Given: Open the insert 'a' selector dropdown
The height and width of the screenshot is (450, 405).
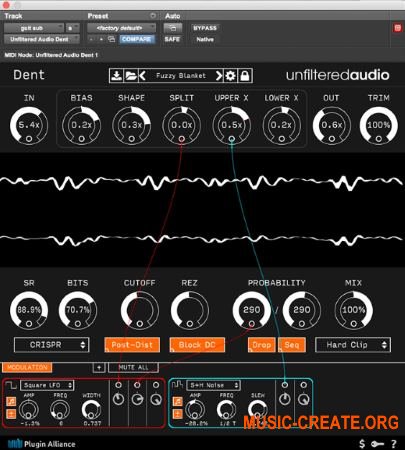Looking at the screenshot, I should [x=73, y=28].
